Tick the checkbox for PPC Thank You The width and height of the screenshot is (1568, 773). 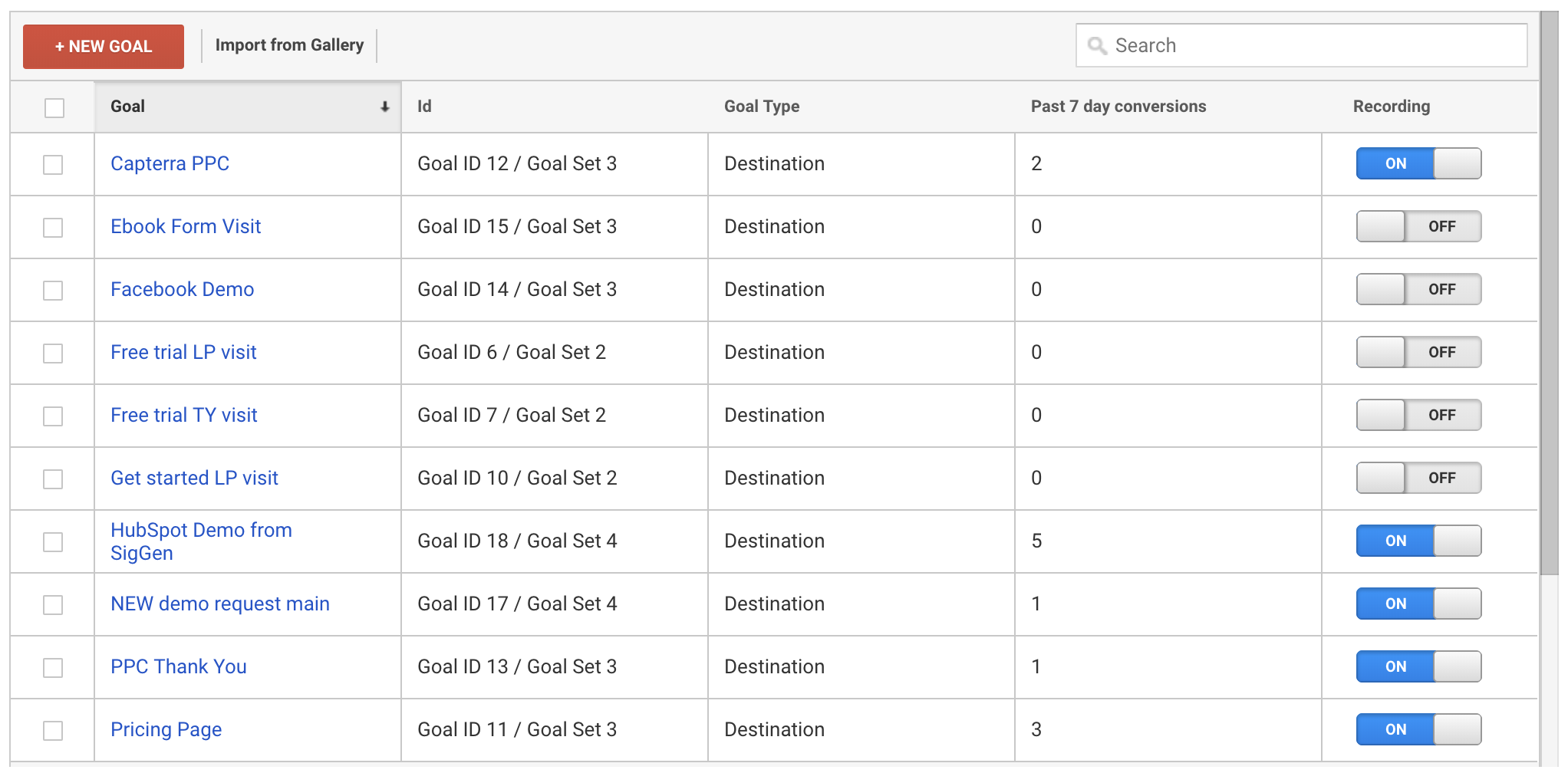53,668
